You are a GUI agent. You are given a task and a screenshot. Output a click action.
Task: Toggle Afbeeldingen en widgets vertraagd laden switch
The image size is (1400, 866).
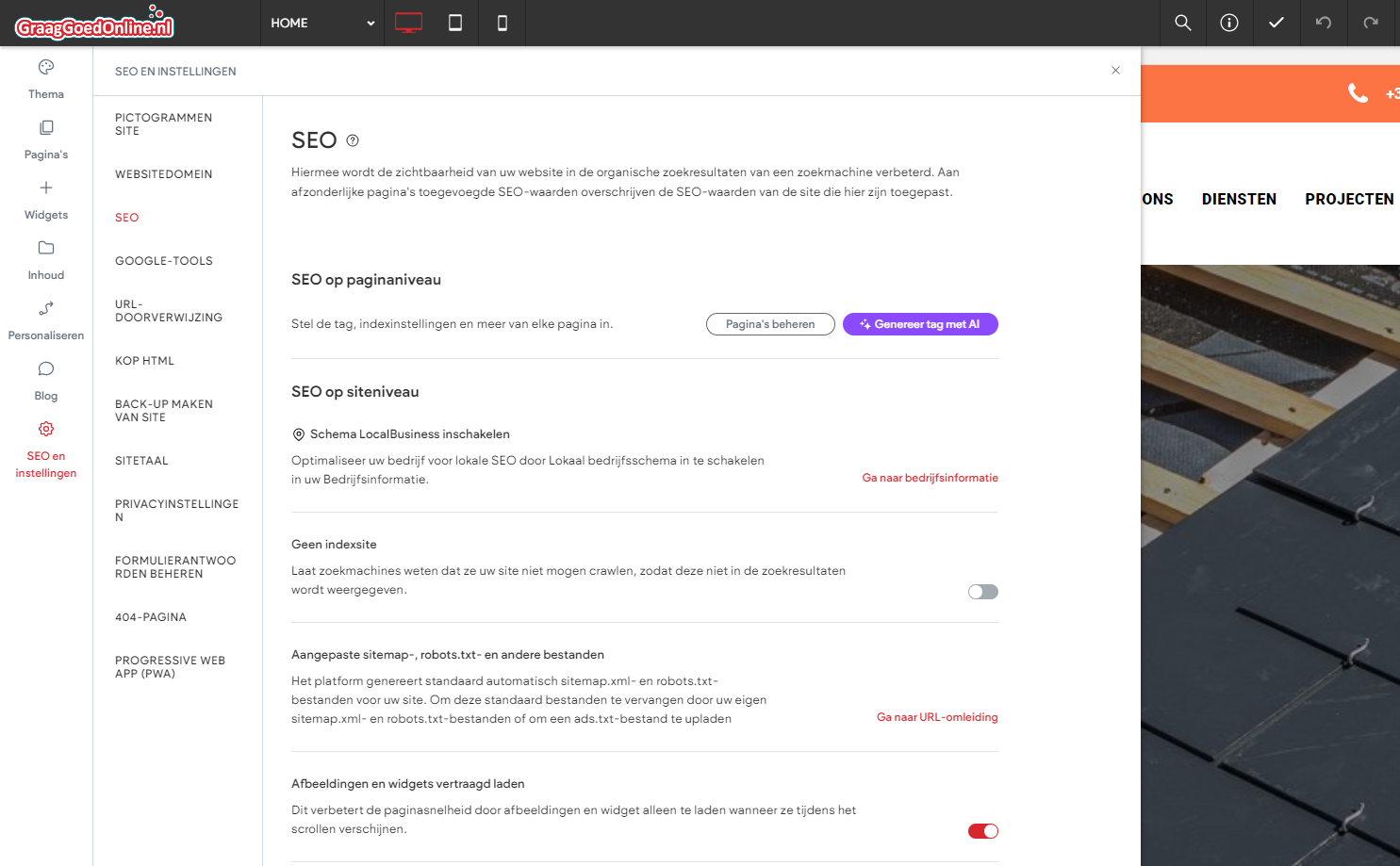[982, 831]
